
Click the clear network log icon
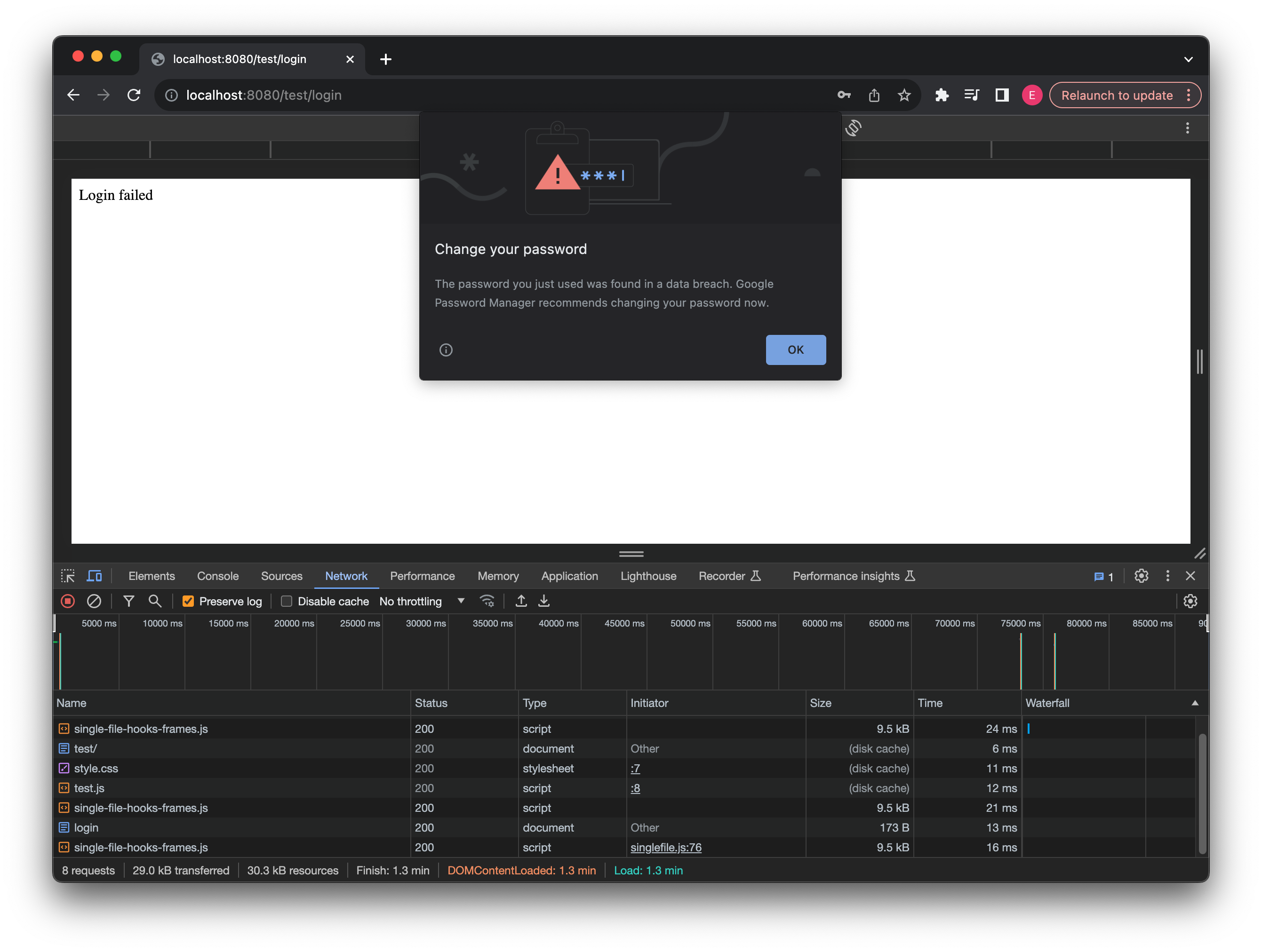pyautogui.click(x=92, y=601)
